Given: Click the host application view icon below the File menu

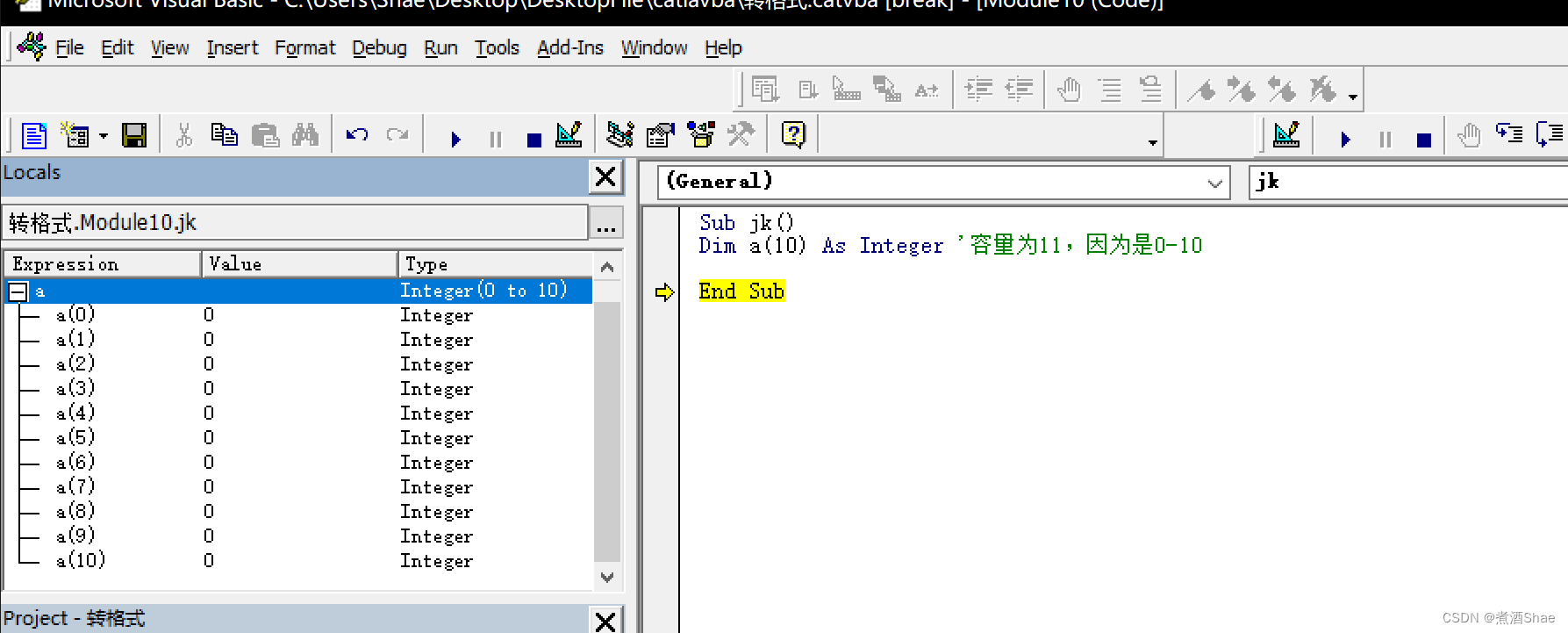Looking at the screenshot, I should pos(34,135).
